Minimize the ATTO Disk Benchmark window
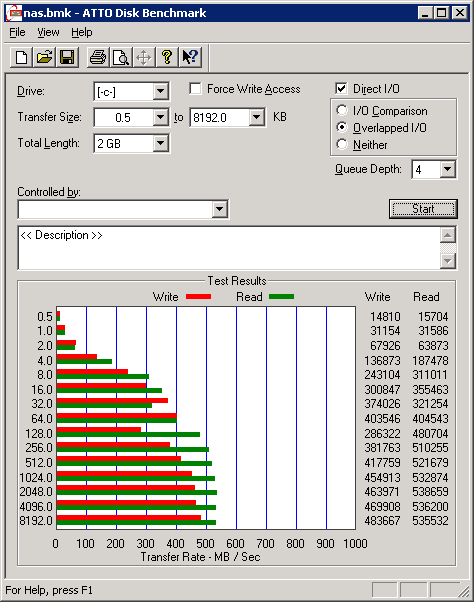The height and width of the screenshot is (602, 474). (425, 13)
